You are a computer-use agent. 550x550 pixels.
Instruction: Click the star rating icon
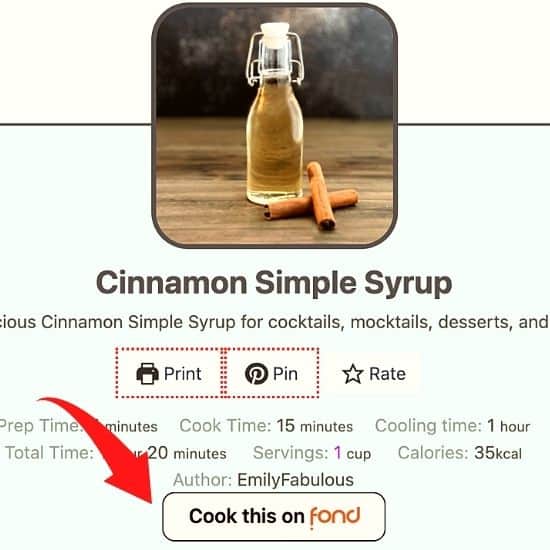coord(353,374)
